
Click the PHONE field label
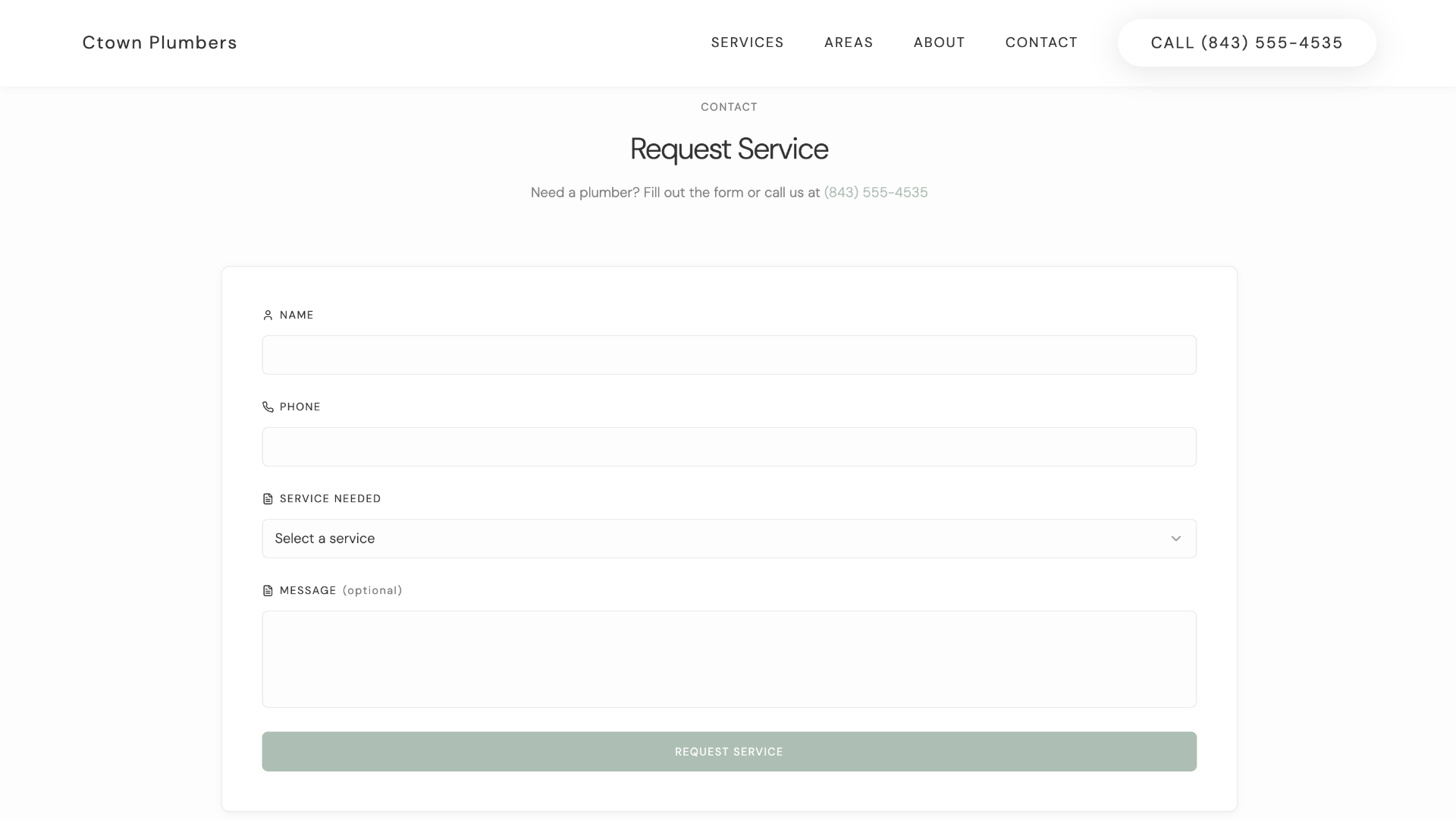click(x=300, y=407)
